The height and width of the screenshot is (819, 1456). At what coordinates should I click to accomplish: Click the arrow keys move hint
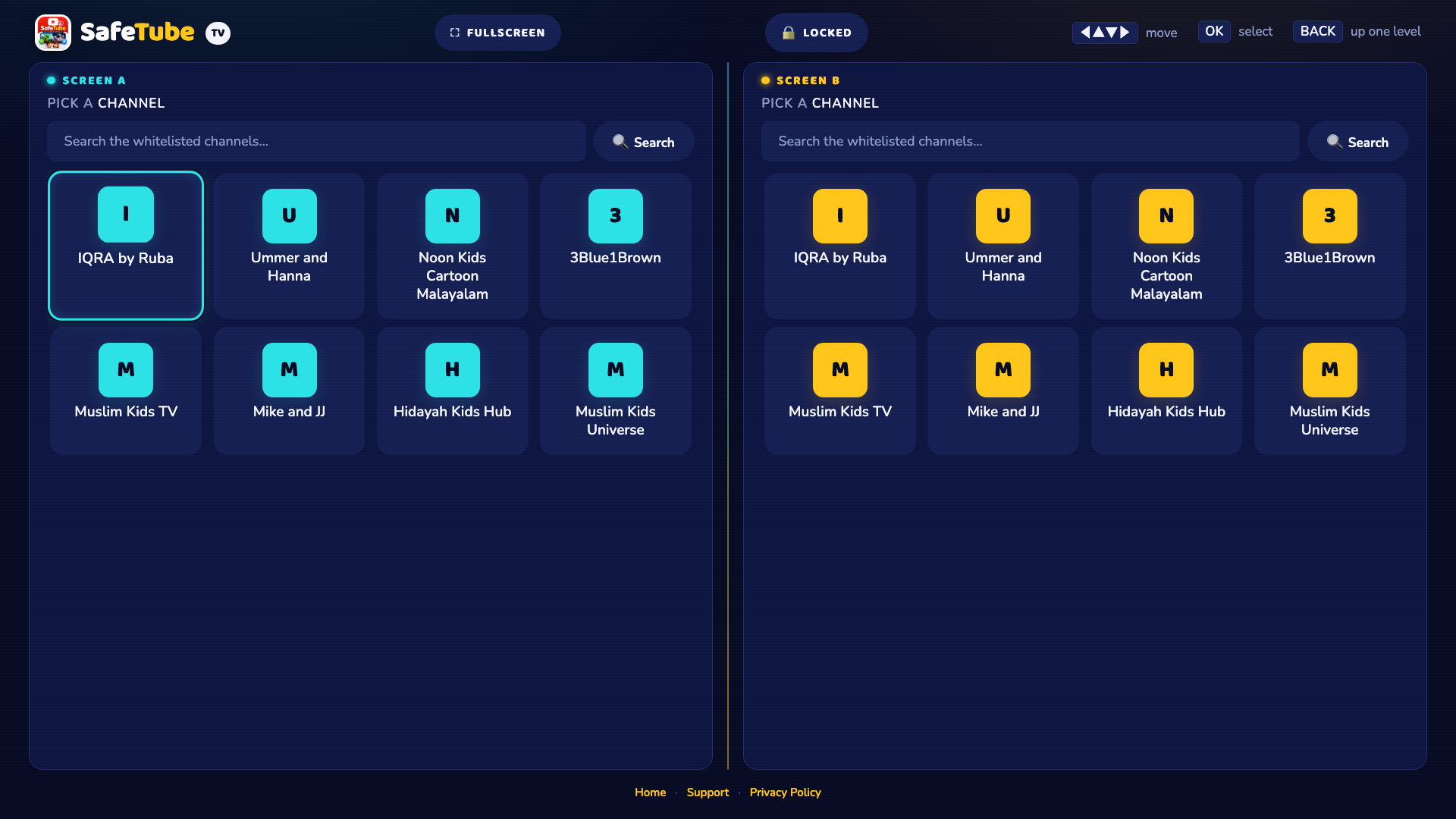tap(1105, 33)
